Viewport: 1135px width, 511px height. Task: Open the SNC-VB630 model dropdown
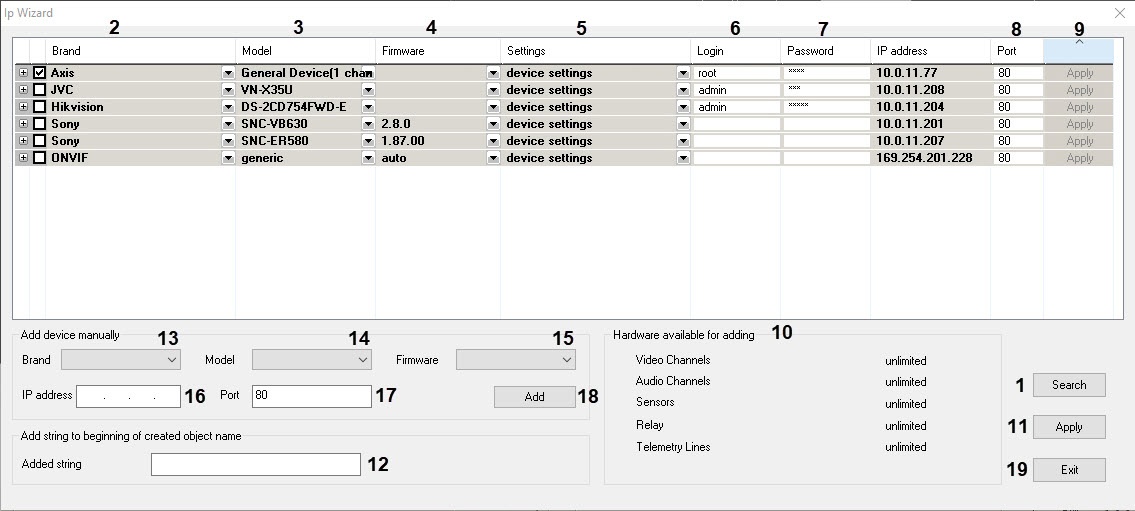pos(368,124)
